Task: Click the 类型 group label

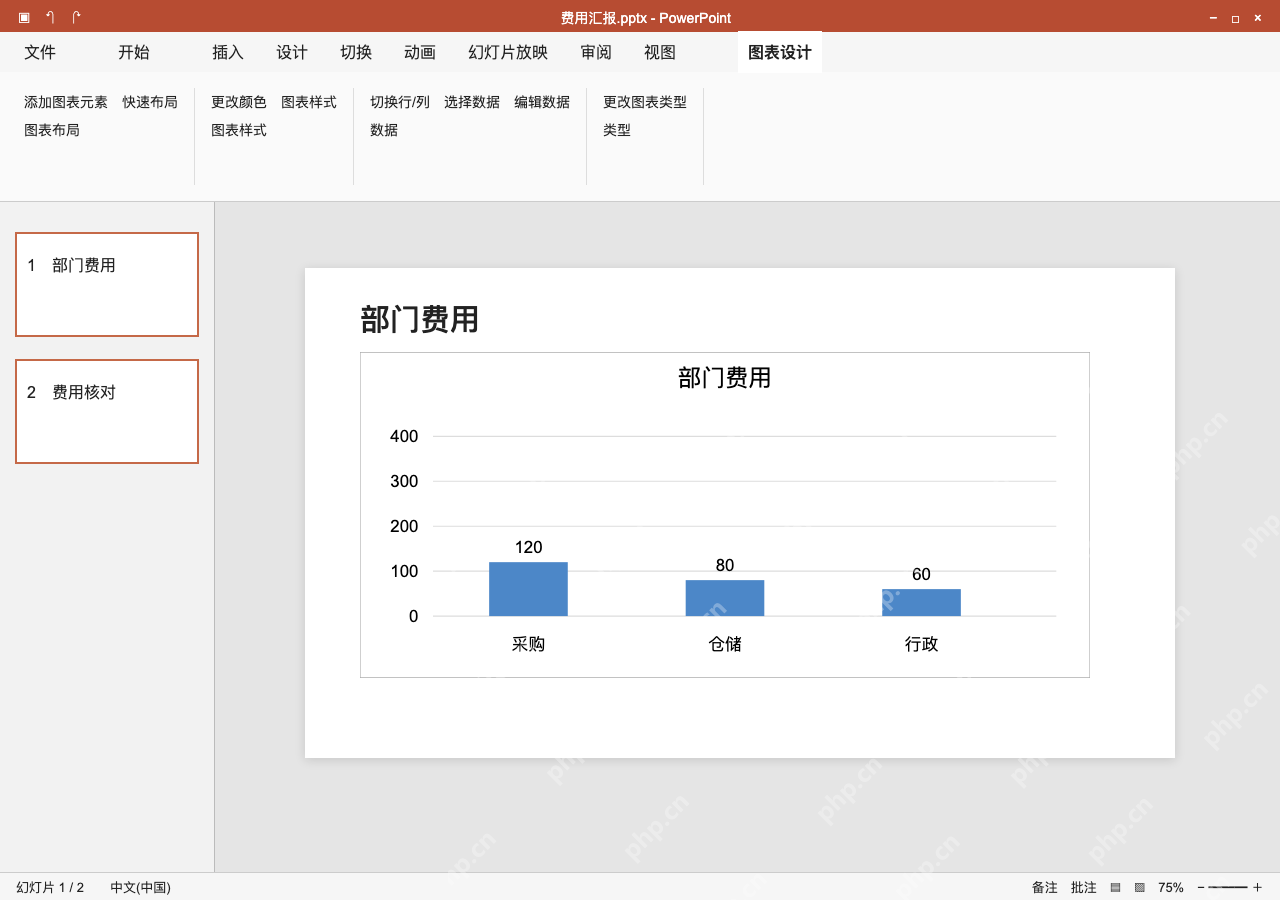Action: tap(617, 130)
